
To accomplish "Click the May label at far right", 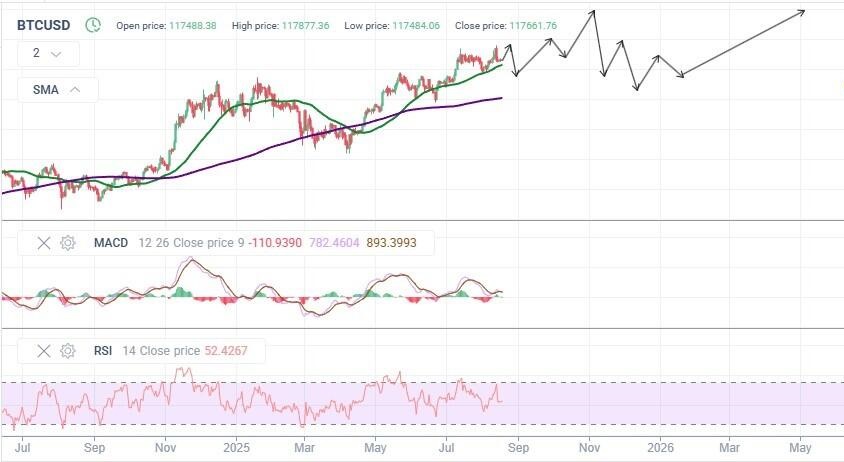I will [x=800, y=448].
